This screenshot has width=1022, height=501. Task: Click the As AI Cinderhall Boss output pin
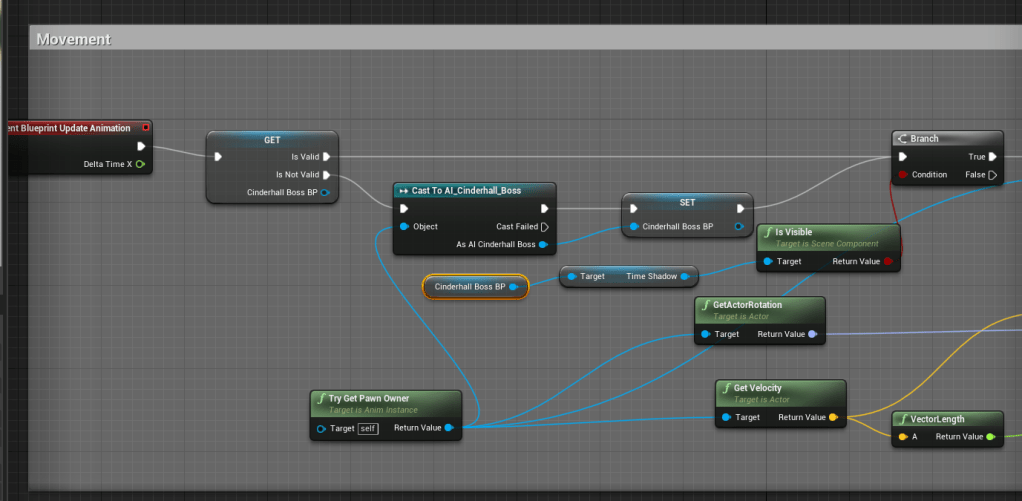[543, 245]
